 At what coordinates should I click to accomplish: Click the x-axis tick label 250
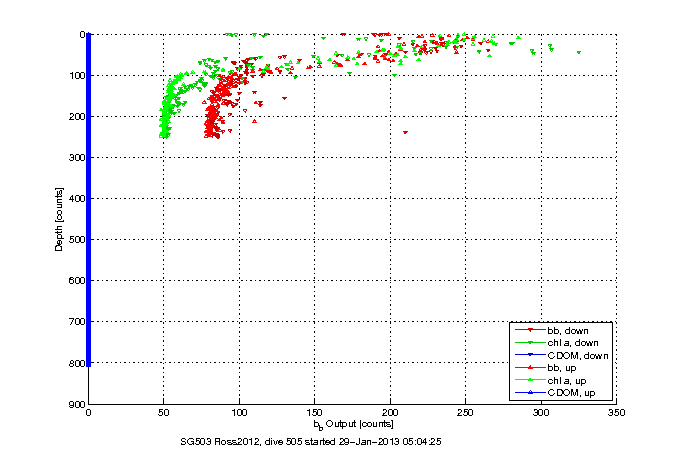pos(465,412)
